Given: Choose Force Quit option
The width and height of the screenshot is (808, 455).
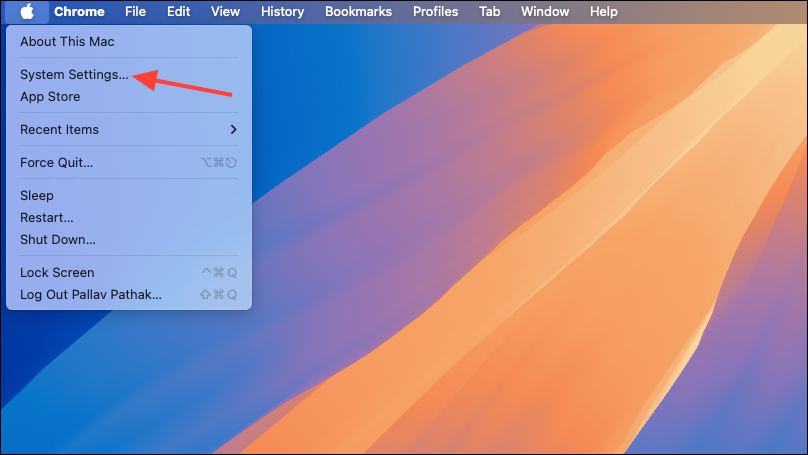Looking at the screenshot, I should [x=129, y=163].
